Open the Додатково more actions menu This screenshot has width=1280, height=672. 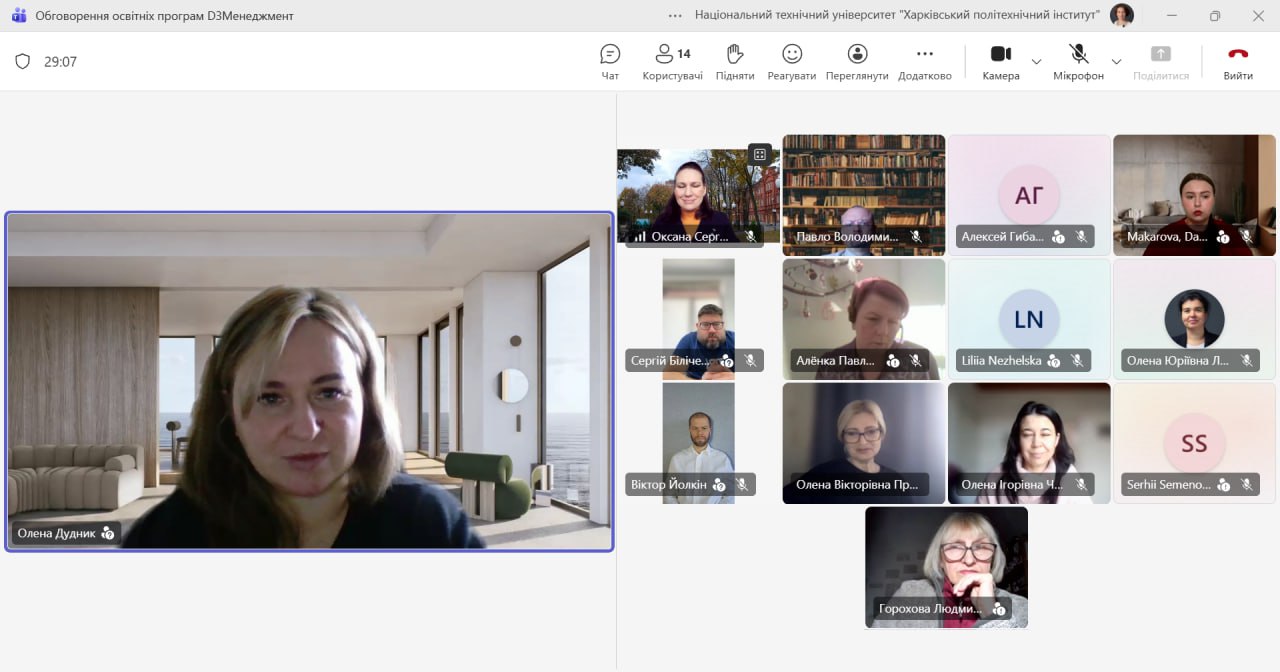point(925,62)
